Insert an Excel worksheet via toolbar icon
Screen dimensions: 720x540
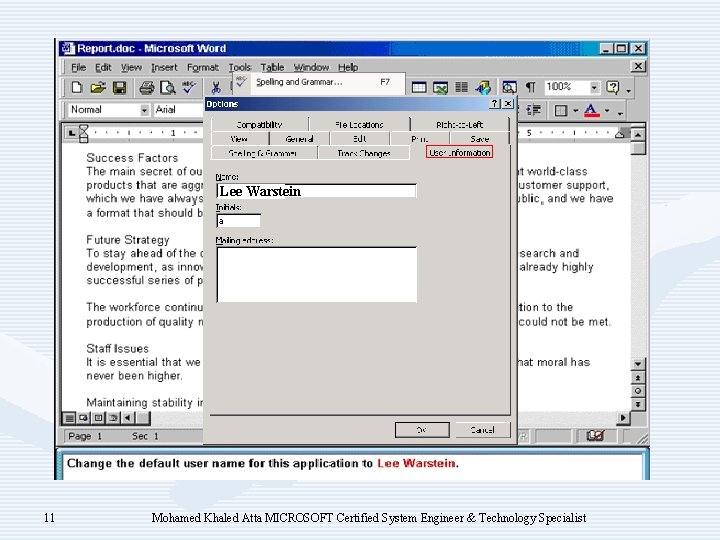(440, 87)
